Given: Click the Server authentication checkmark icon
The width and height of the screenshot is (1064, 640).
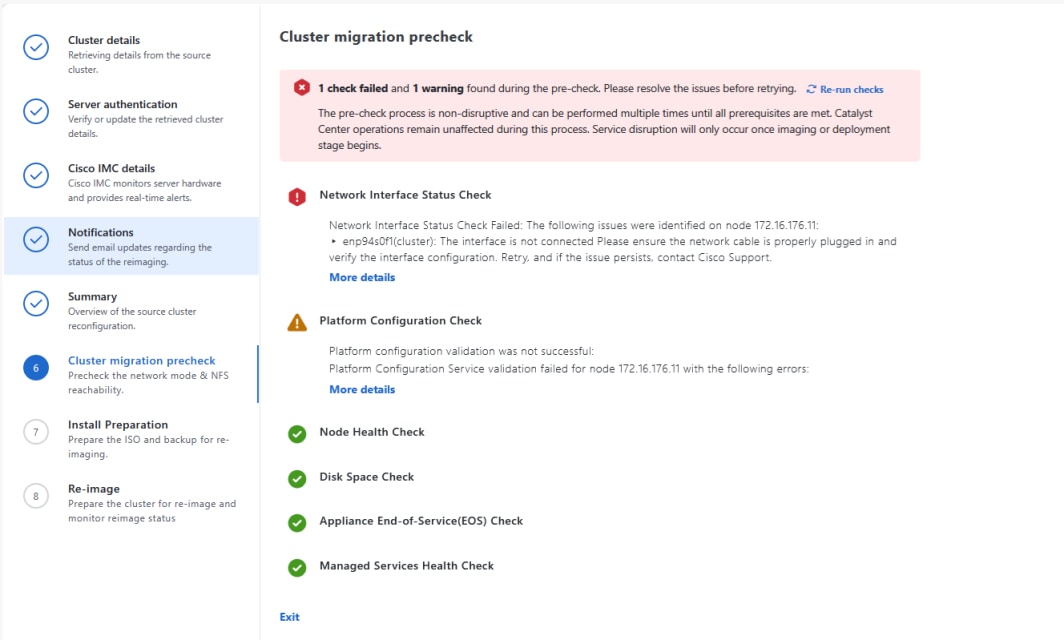Looking at the screenshot, I should point(36,111).
